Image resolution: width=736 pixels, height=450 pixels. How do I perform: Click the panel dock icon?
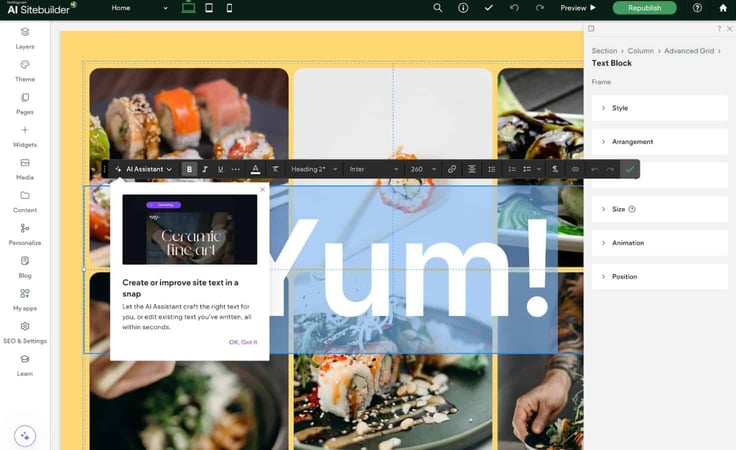click(x=591, y=29)
